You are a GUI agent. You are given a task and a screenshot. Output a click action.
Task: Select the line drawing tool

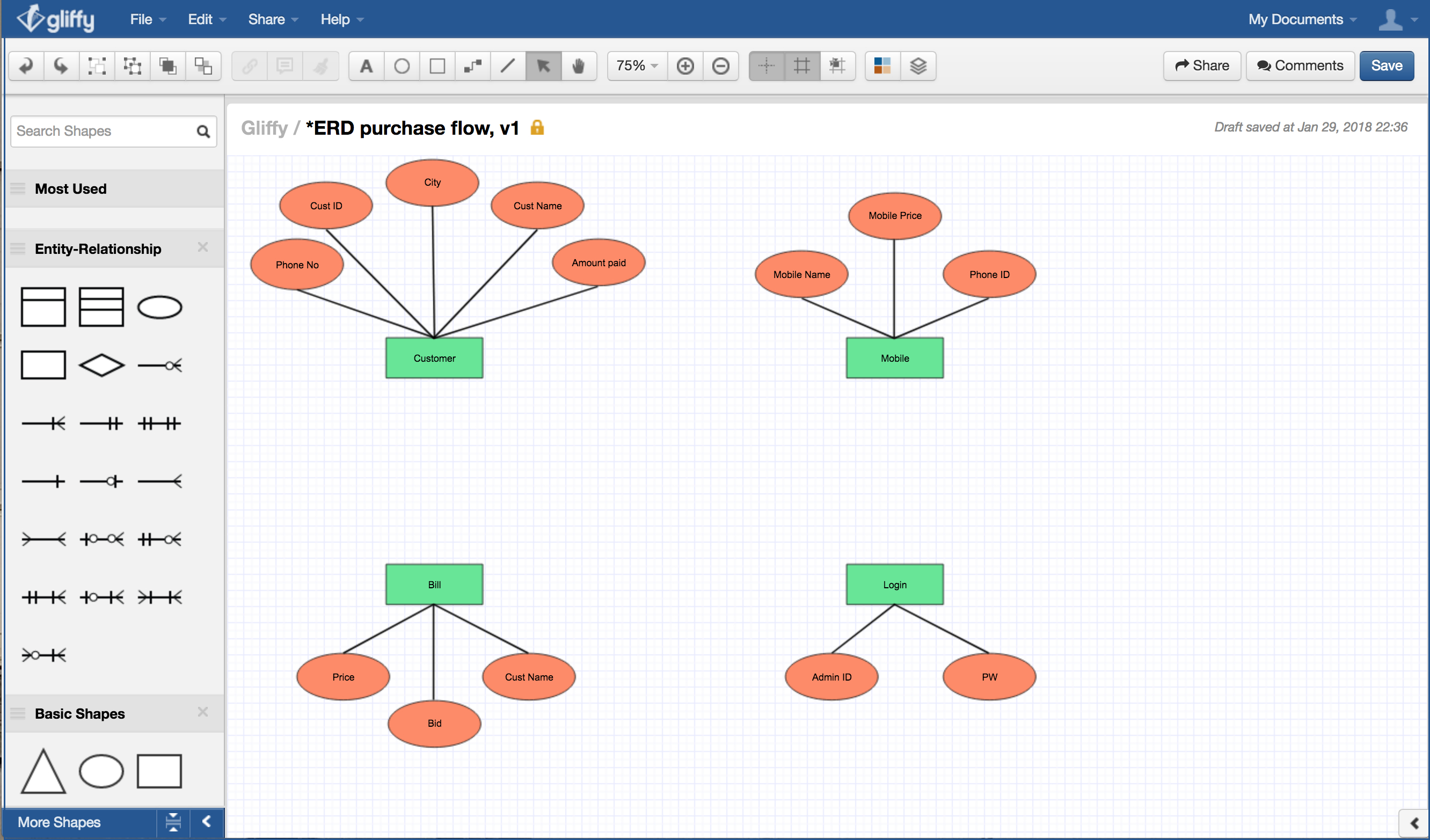[511, 65]
